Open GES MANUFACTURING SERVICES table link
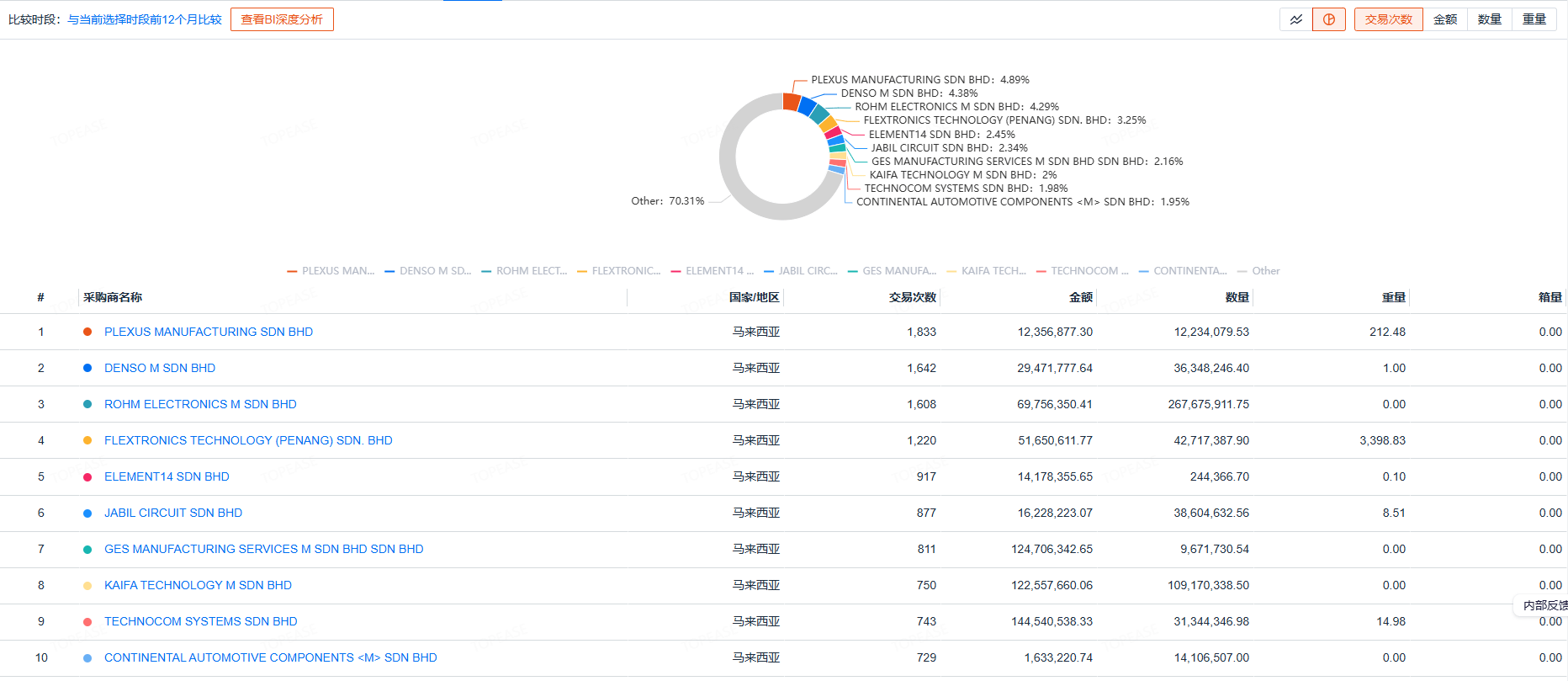The image size is (1568, 681). click(264, 549)
